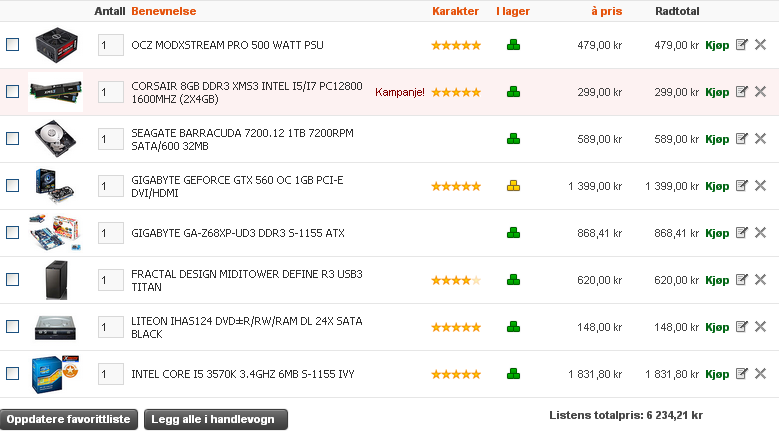Tick the LiteOn iHAS124 checkbox

click(x=12, y=326)
